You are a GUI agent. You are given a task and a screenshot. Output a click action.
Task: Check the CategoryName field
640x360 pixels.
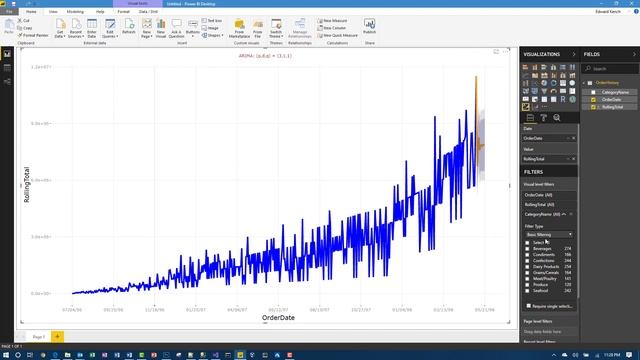pos(593,92)
